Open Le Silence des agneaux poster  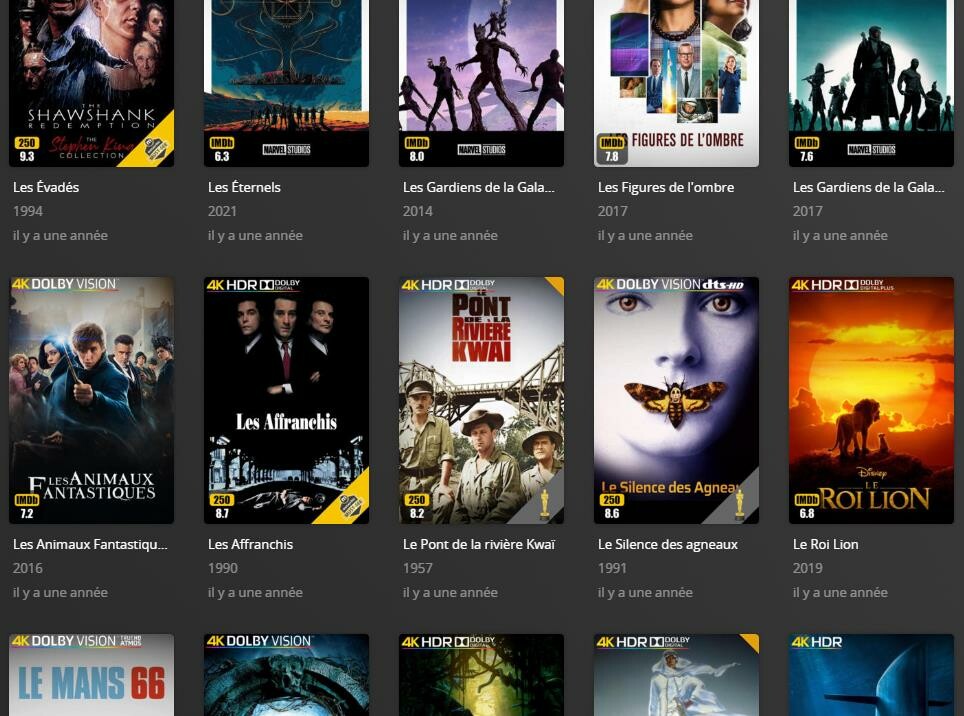[676, 400]
